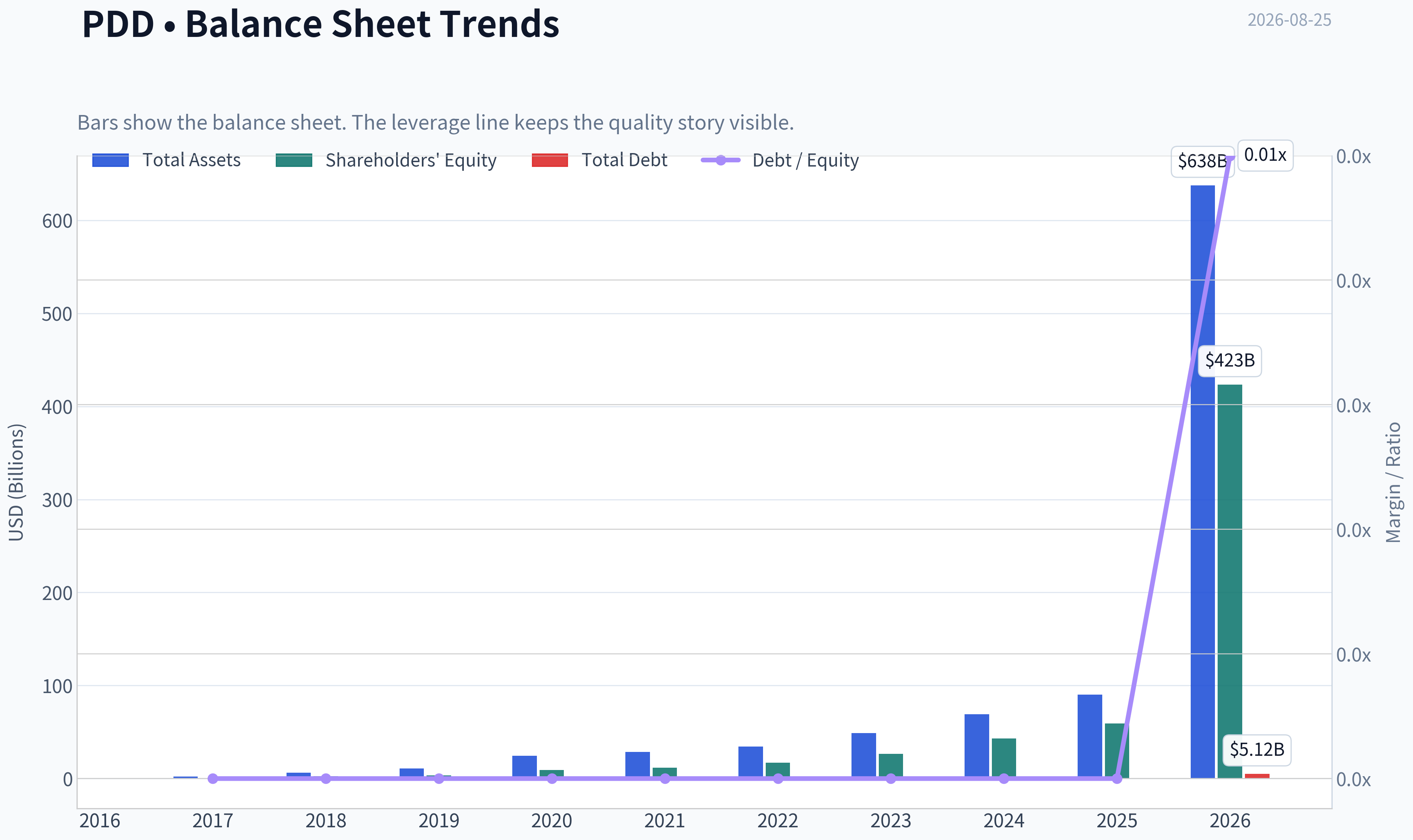The image size is (1413, 840).
Task: Click the 2022 x-axis label
Action: (x=778, y=821)
